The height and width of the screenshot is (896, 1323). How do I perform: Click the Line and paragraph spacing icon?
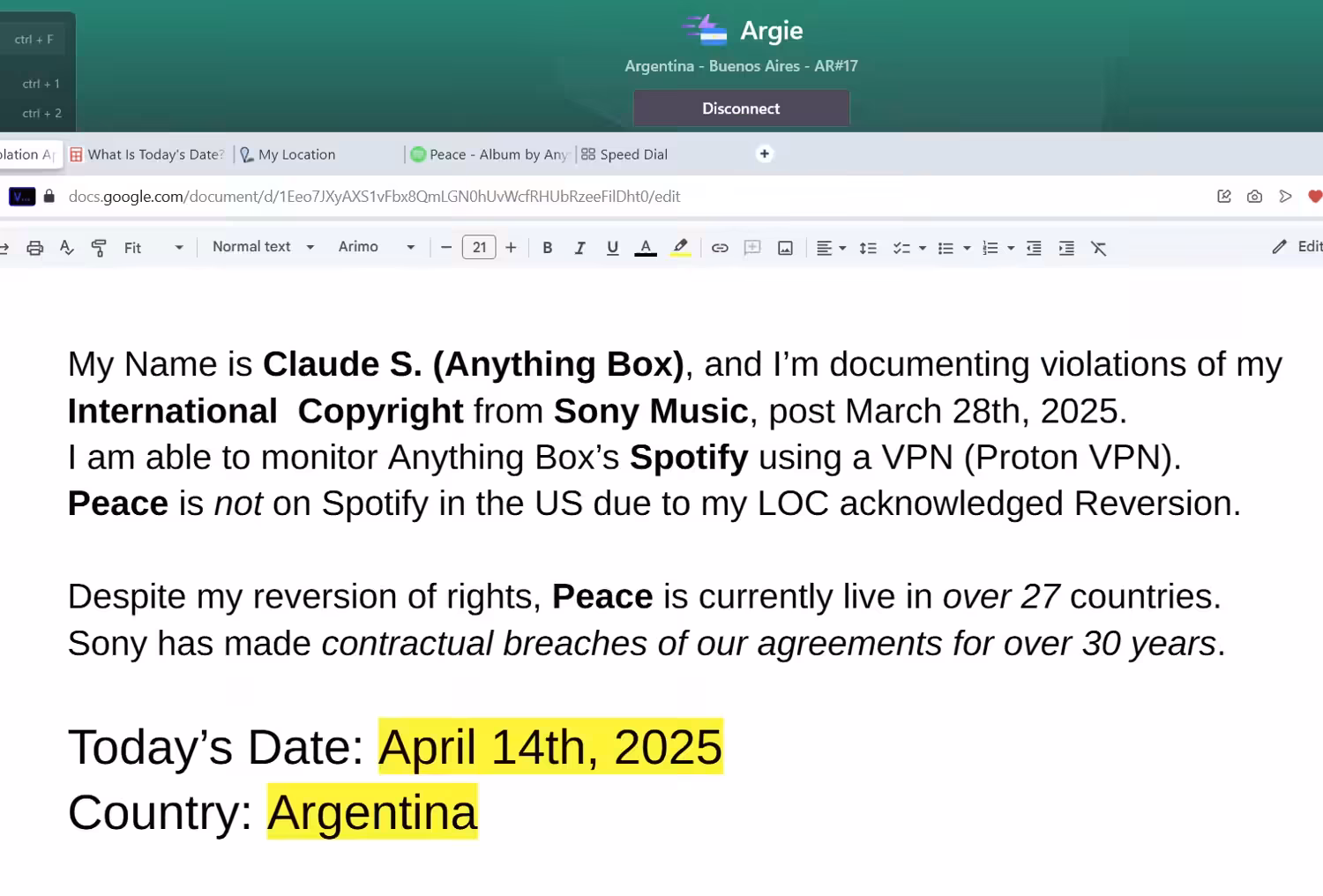click(868, 248)
